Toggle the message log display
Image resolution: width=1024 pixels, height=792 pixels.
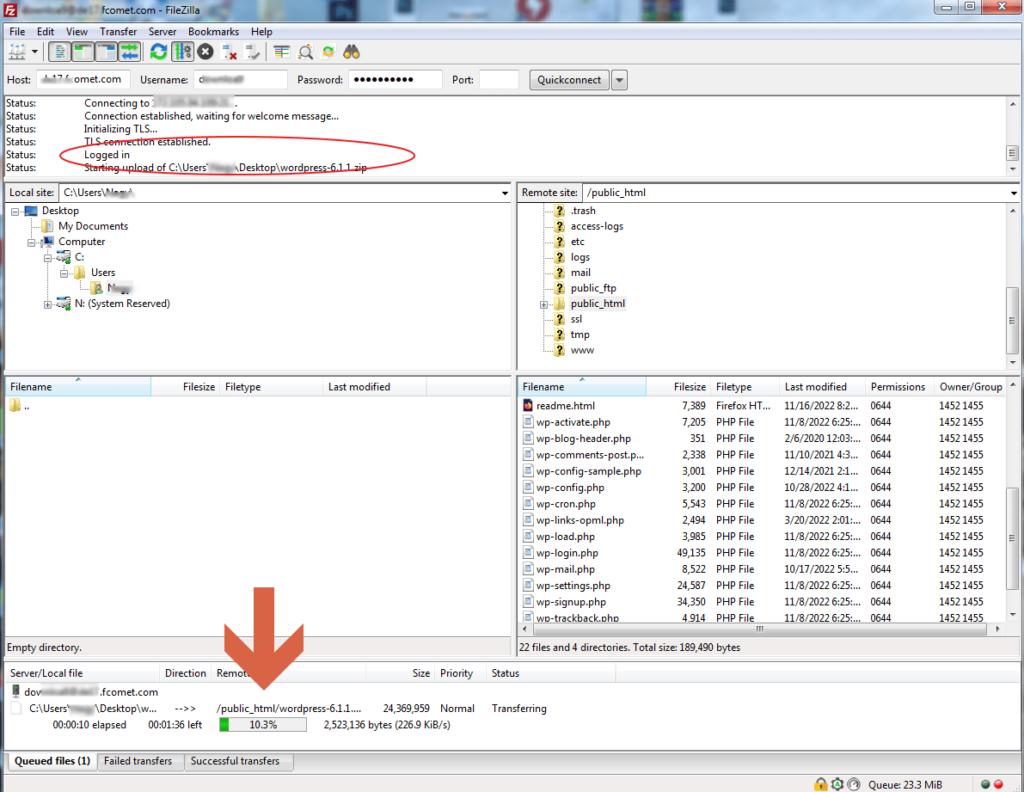[59, 52]
